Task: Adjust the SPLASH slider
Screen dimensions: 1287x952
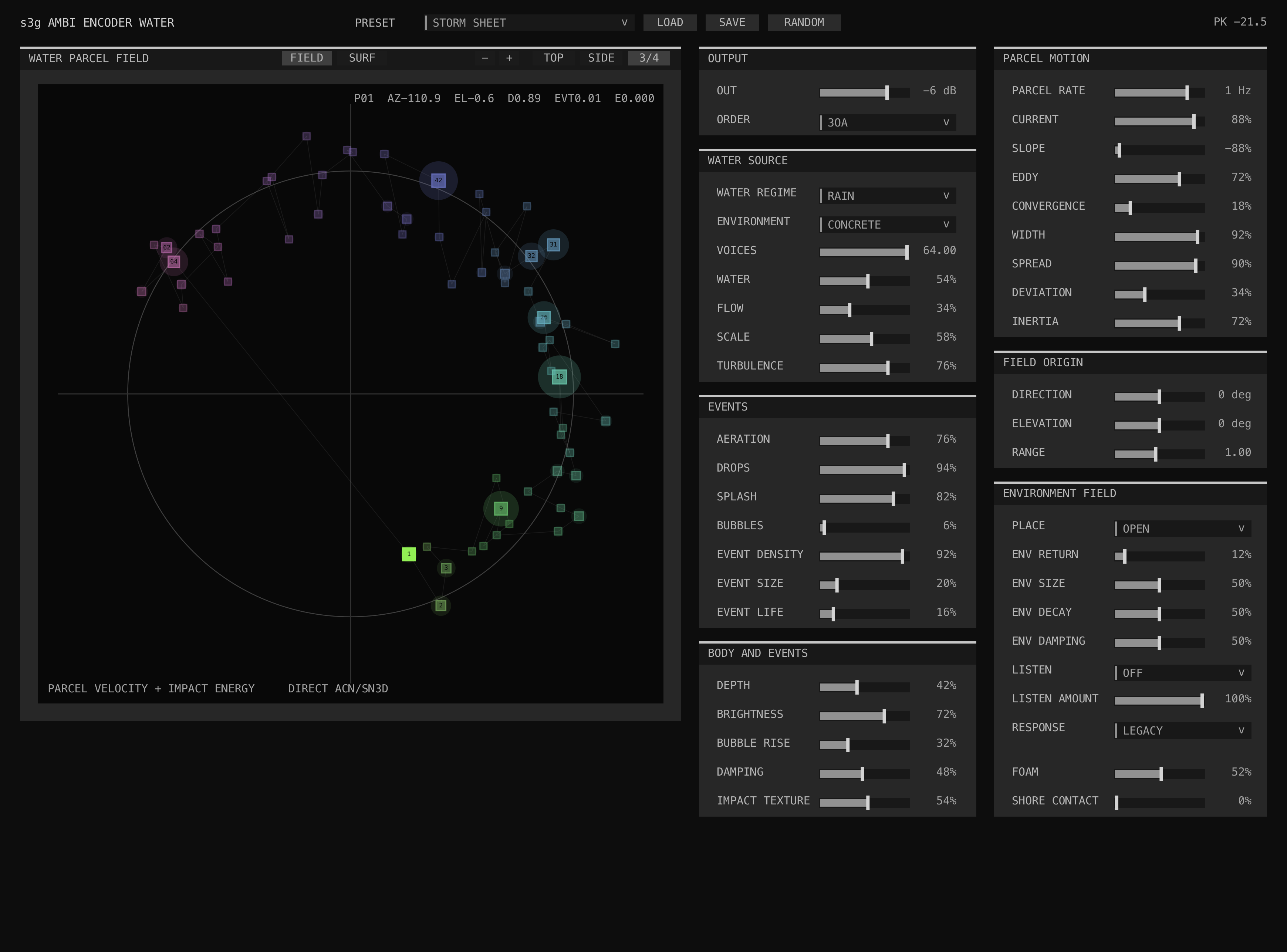Action: 865,498
